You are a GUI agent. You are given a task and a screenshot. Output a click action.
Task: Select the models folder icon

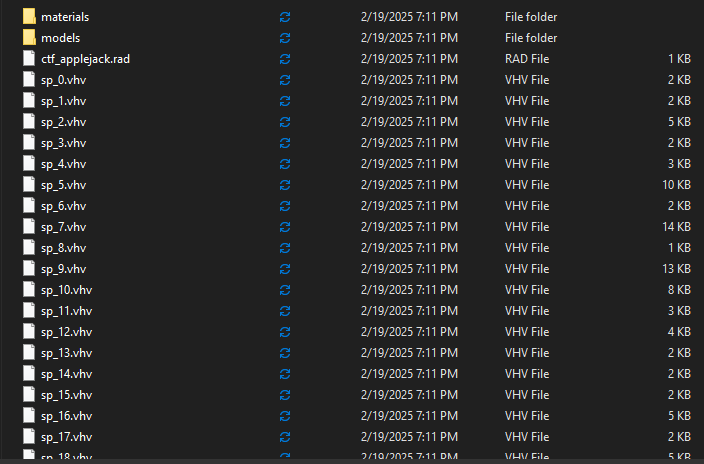29,38
